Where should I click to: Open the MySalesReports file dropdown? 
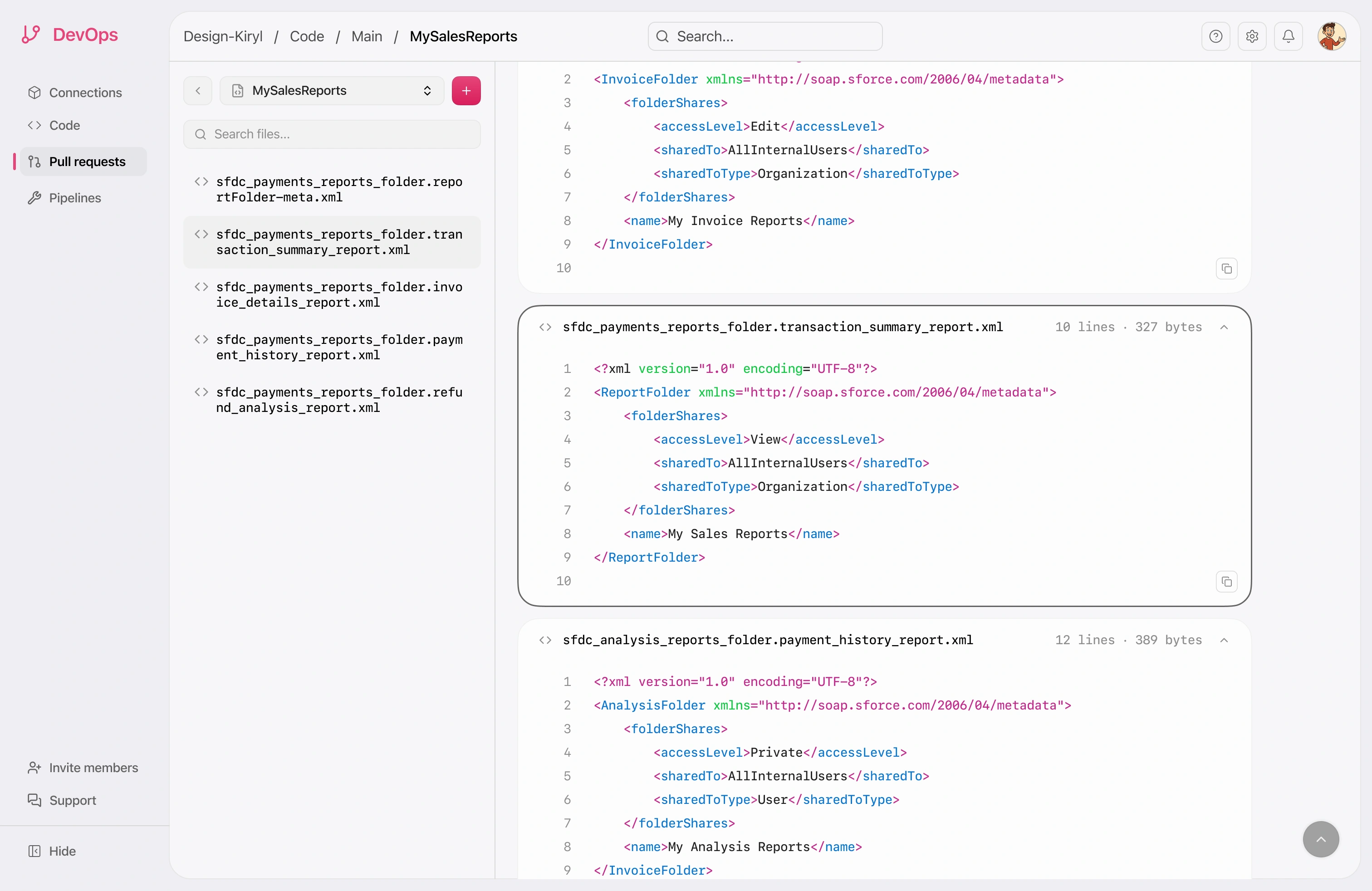(x=332, y=90)
